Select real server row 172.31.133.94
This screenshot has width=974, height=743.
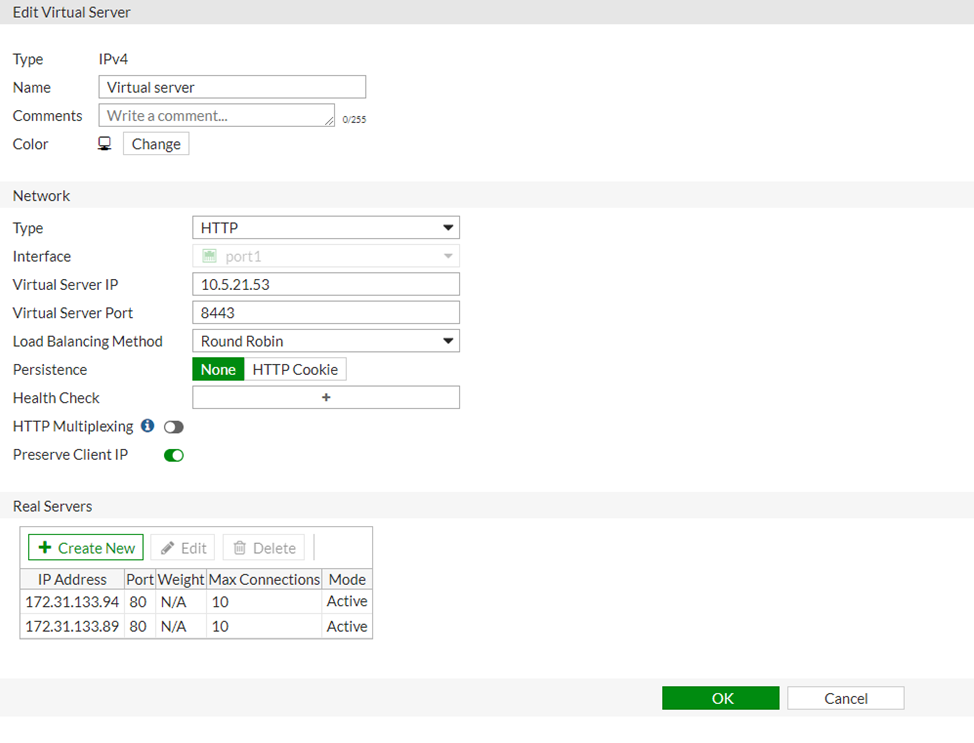(72, 602)
